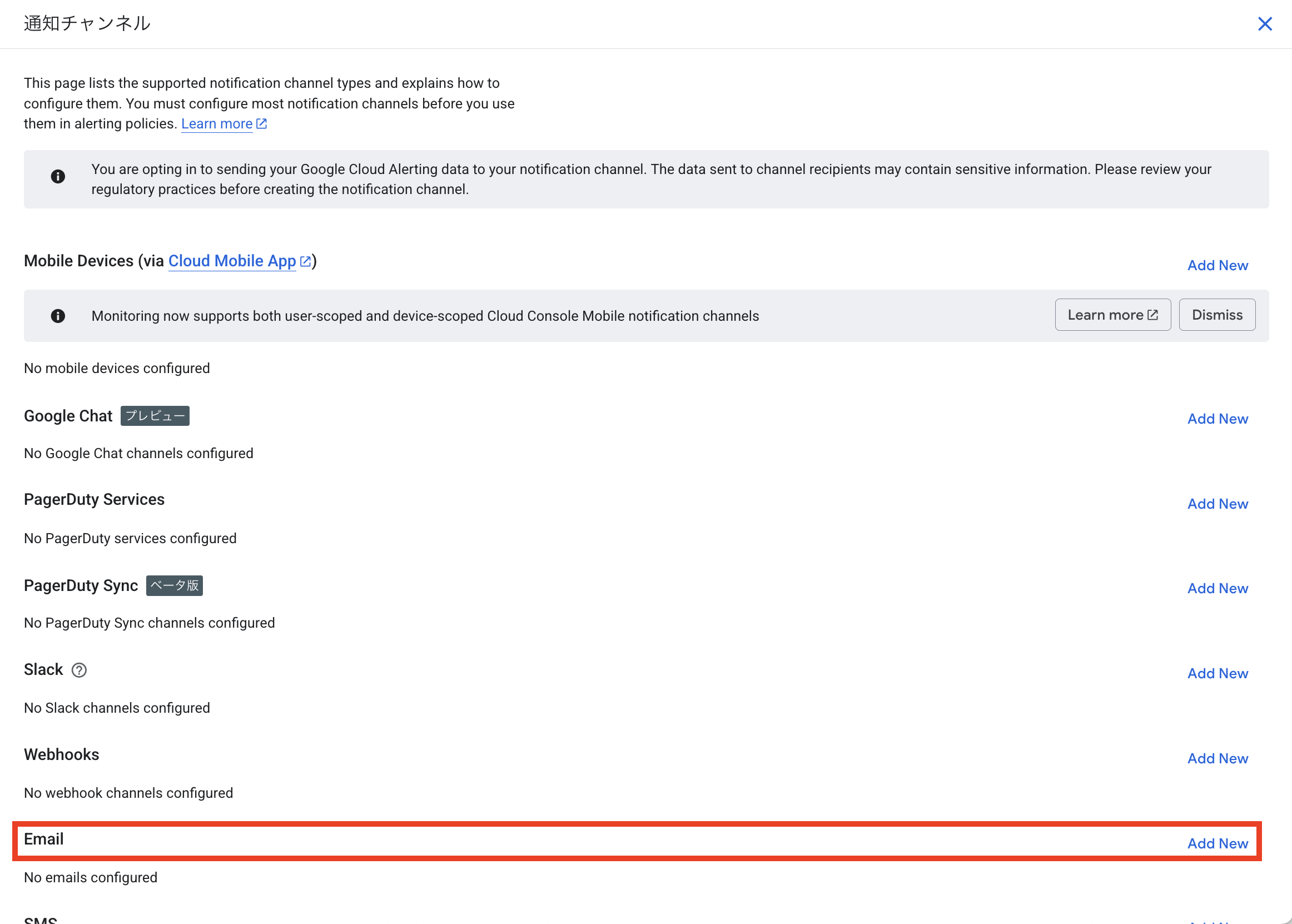Add new Slack channel
This screenshot has width=1292, height=924.
pyautogui.click(x=1217, y=673)
